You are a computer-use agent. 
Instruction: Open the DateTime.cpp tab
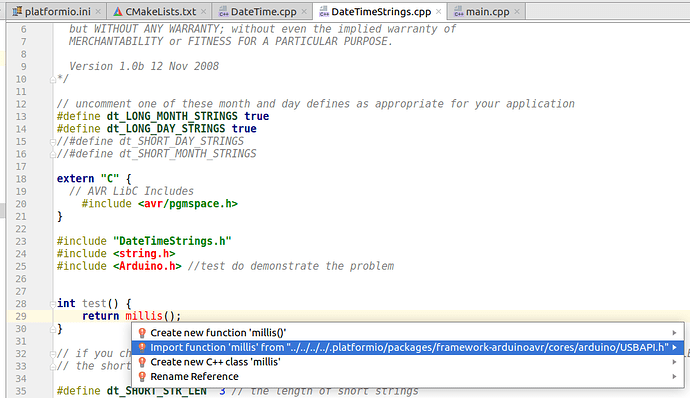pyautogui.click(x=263, y=12)
